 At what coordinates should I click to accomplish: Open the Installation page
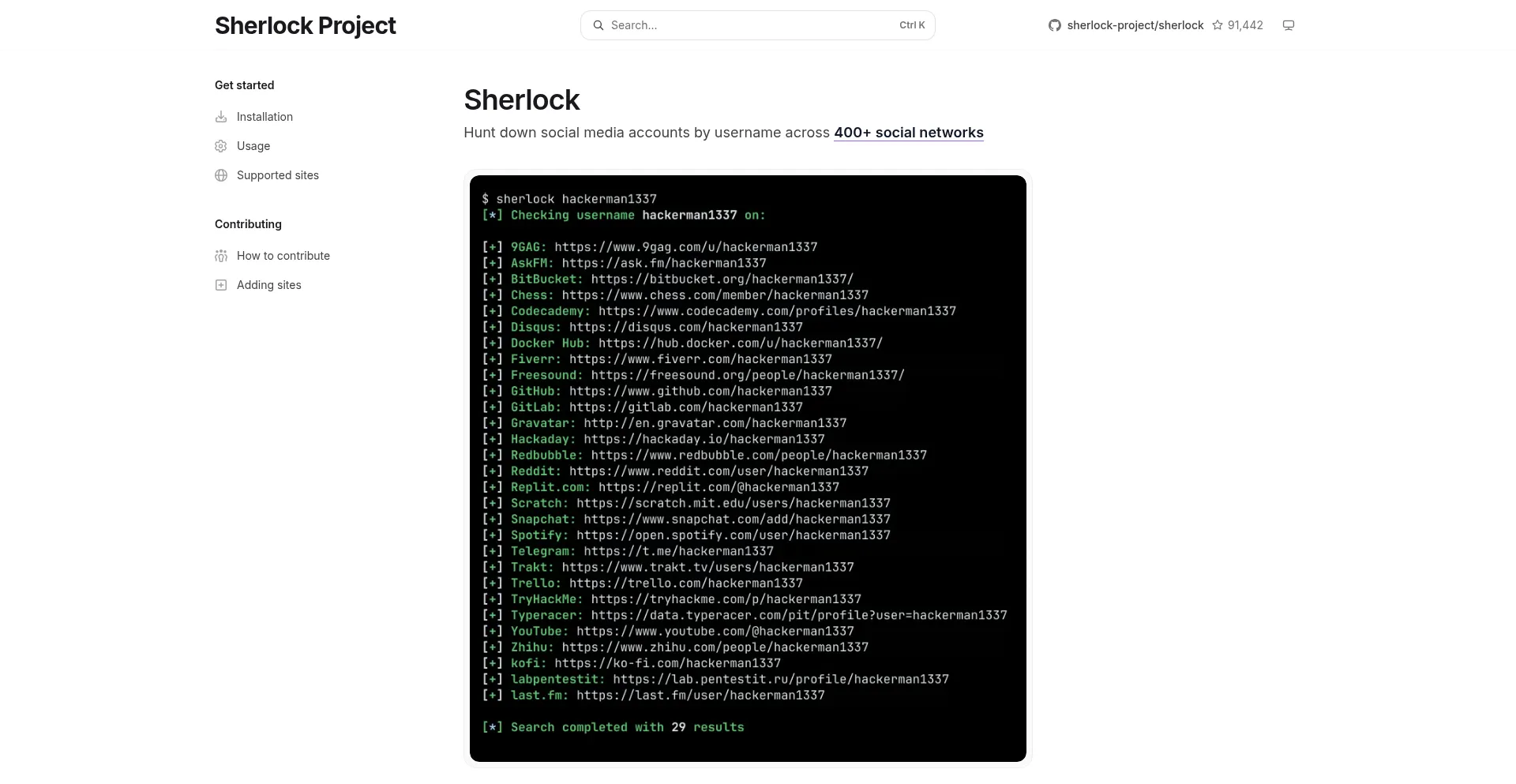265,117
